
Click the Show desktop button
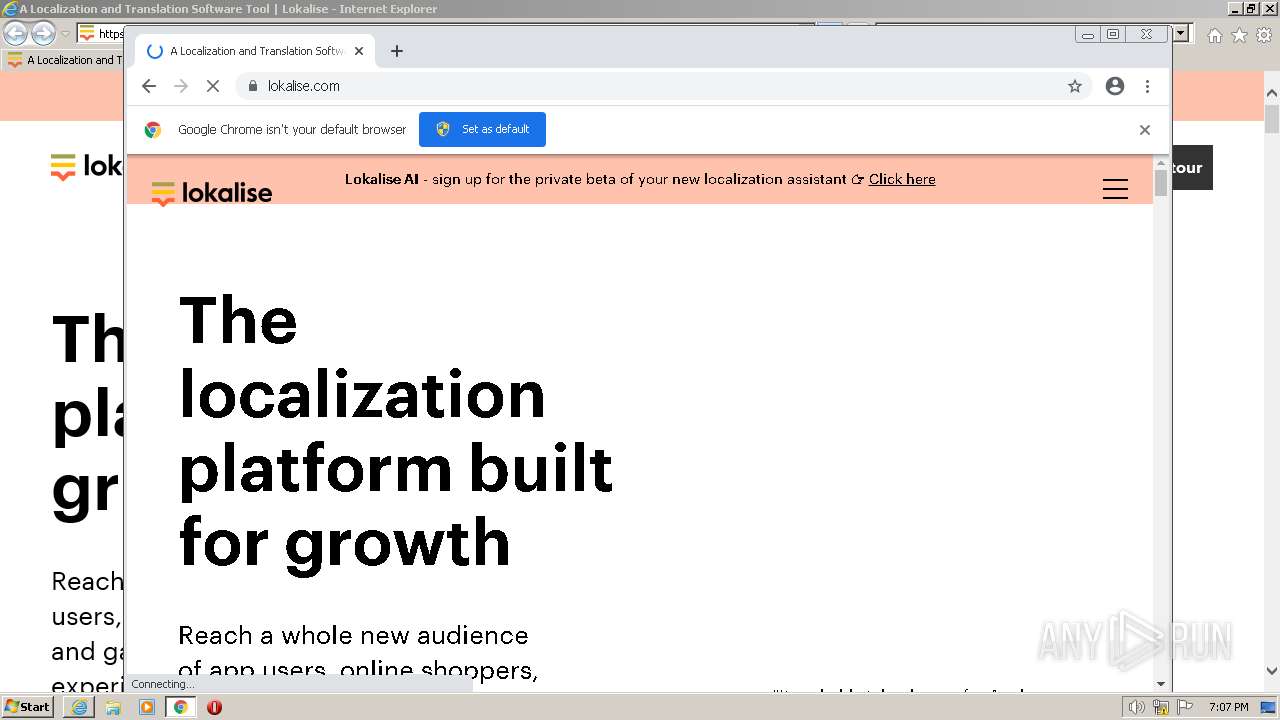1269,707
